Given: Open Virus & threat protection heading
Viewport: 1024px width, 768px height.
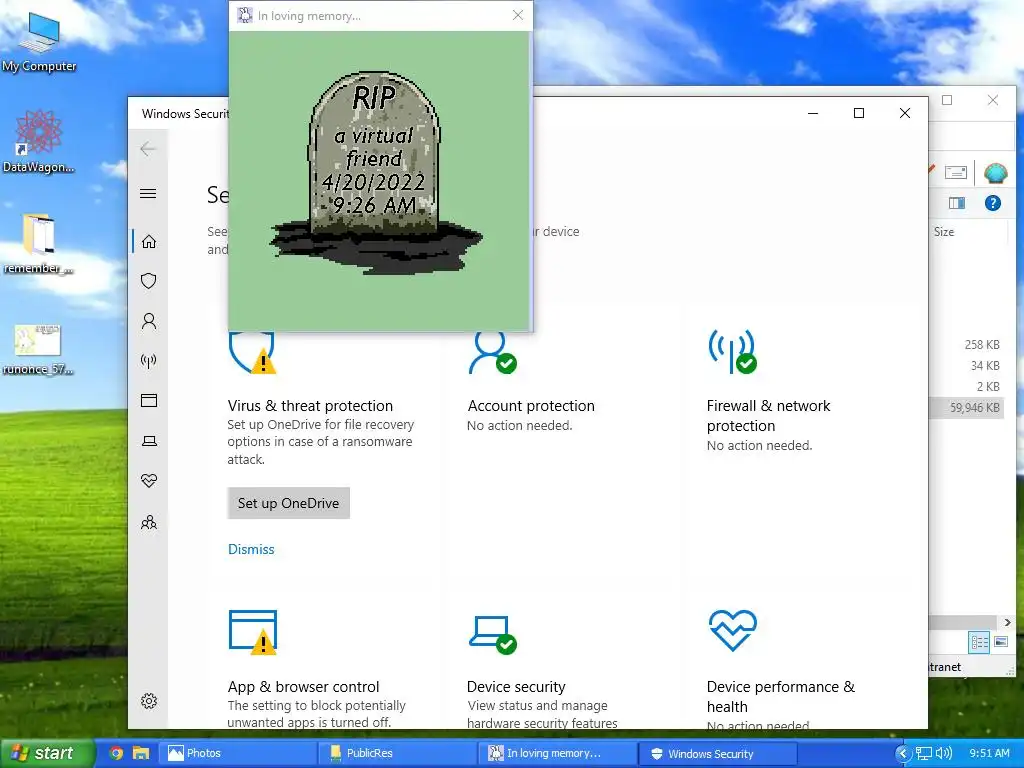Looking at the screenshot, I should point(310,406).
